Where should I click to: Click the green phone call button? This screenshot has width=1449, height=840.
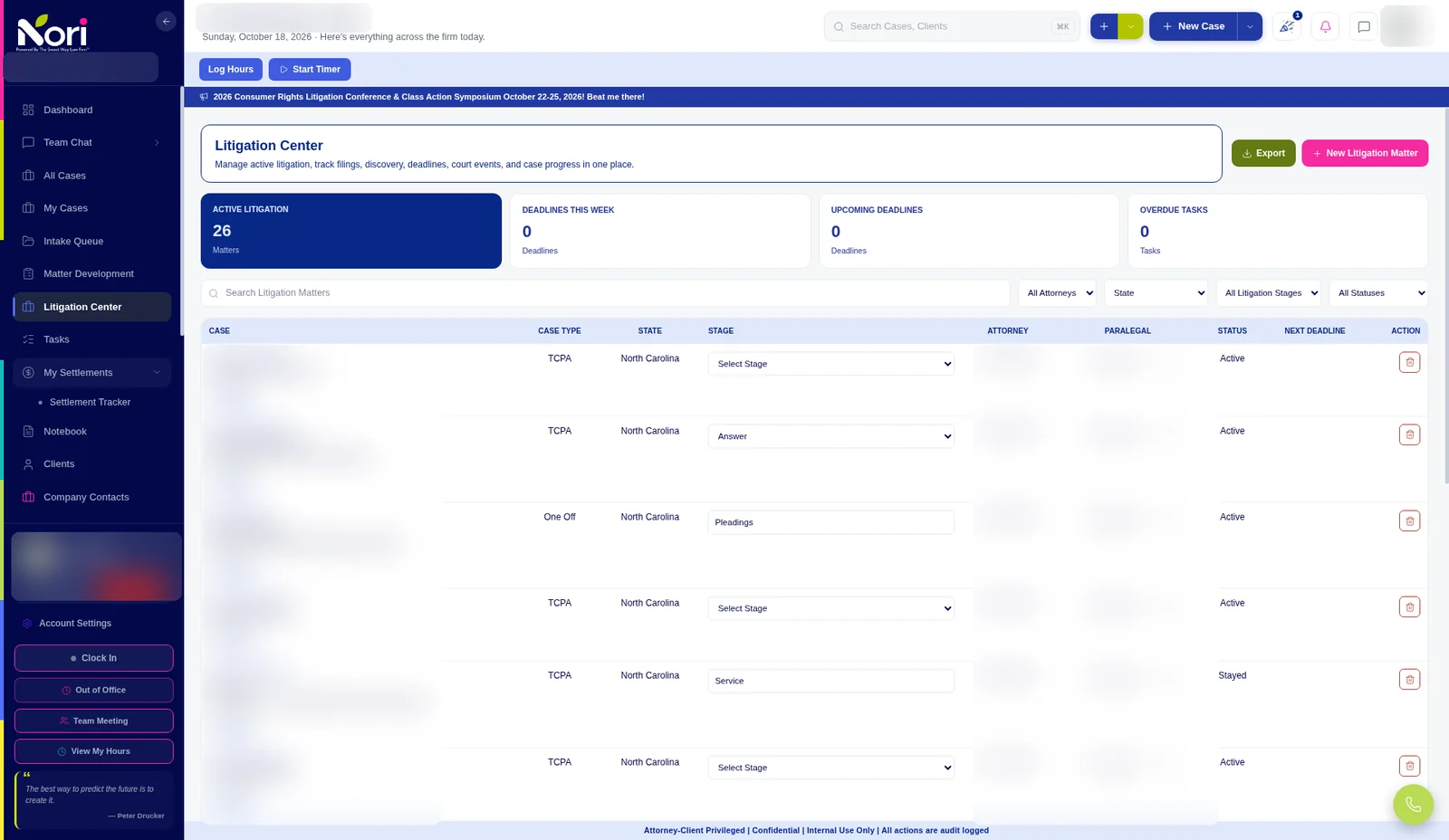1413,804
